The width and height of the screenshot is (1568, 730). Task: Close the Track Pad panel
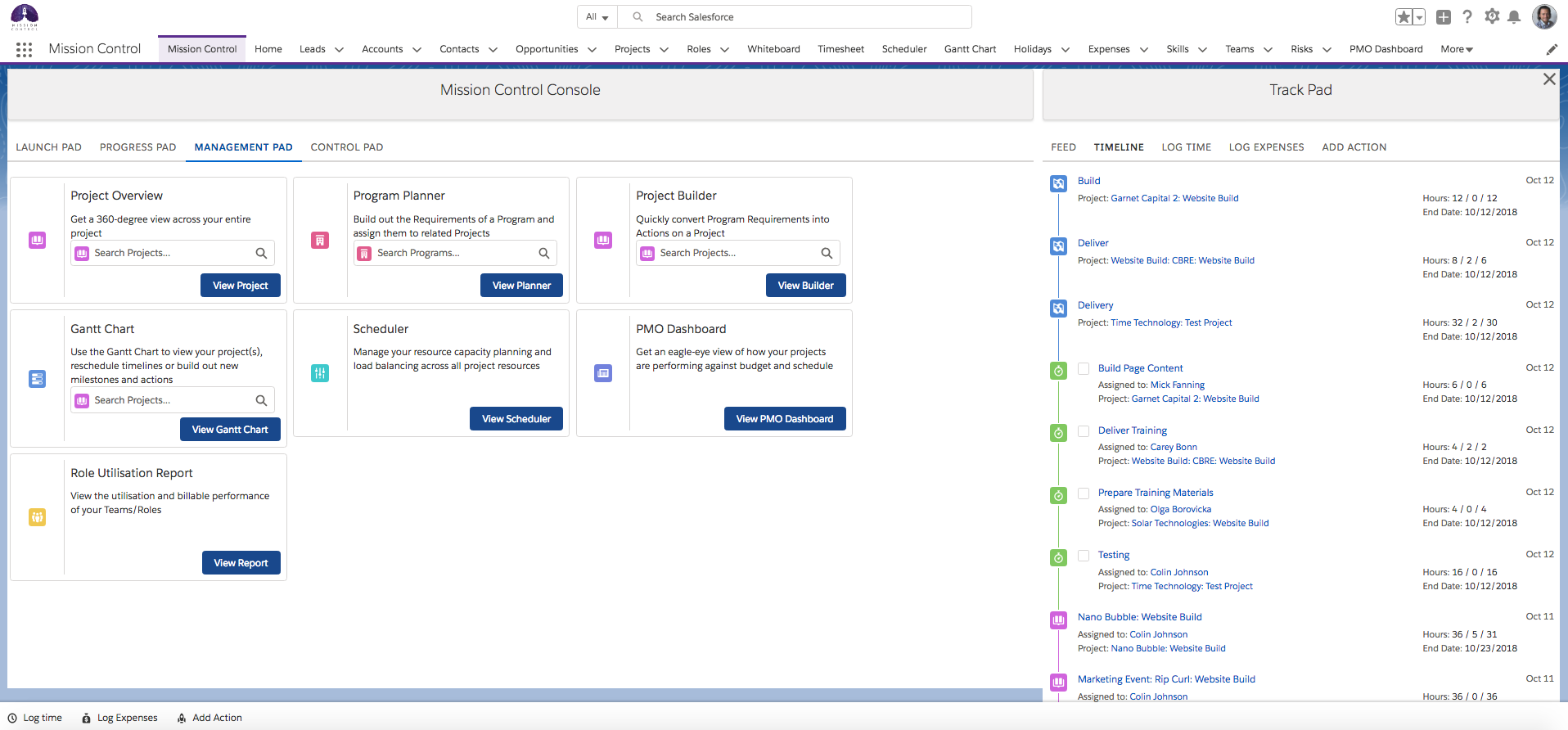coord(1548,79)
